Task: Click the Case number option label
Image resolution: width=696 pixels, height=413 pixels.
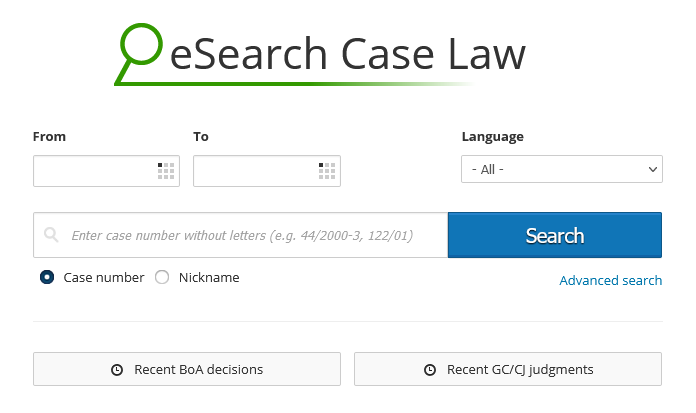Action: (x=104, y=278)
